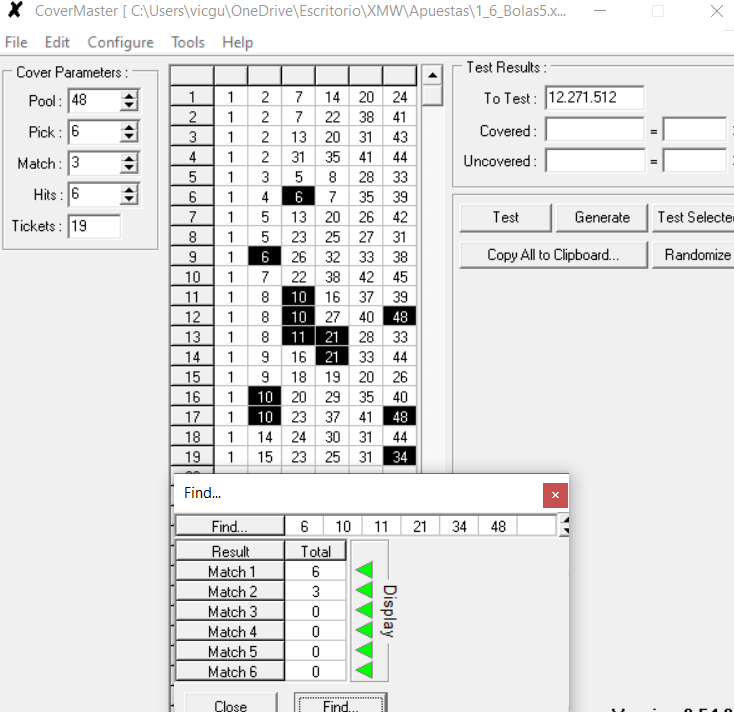Click the Match input field
Viewport: 734px width, 712px height.
tap(94, 163)
